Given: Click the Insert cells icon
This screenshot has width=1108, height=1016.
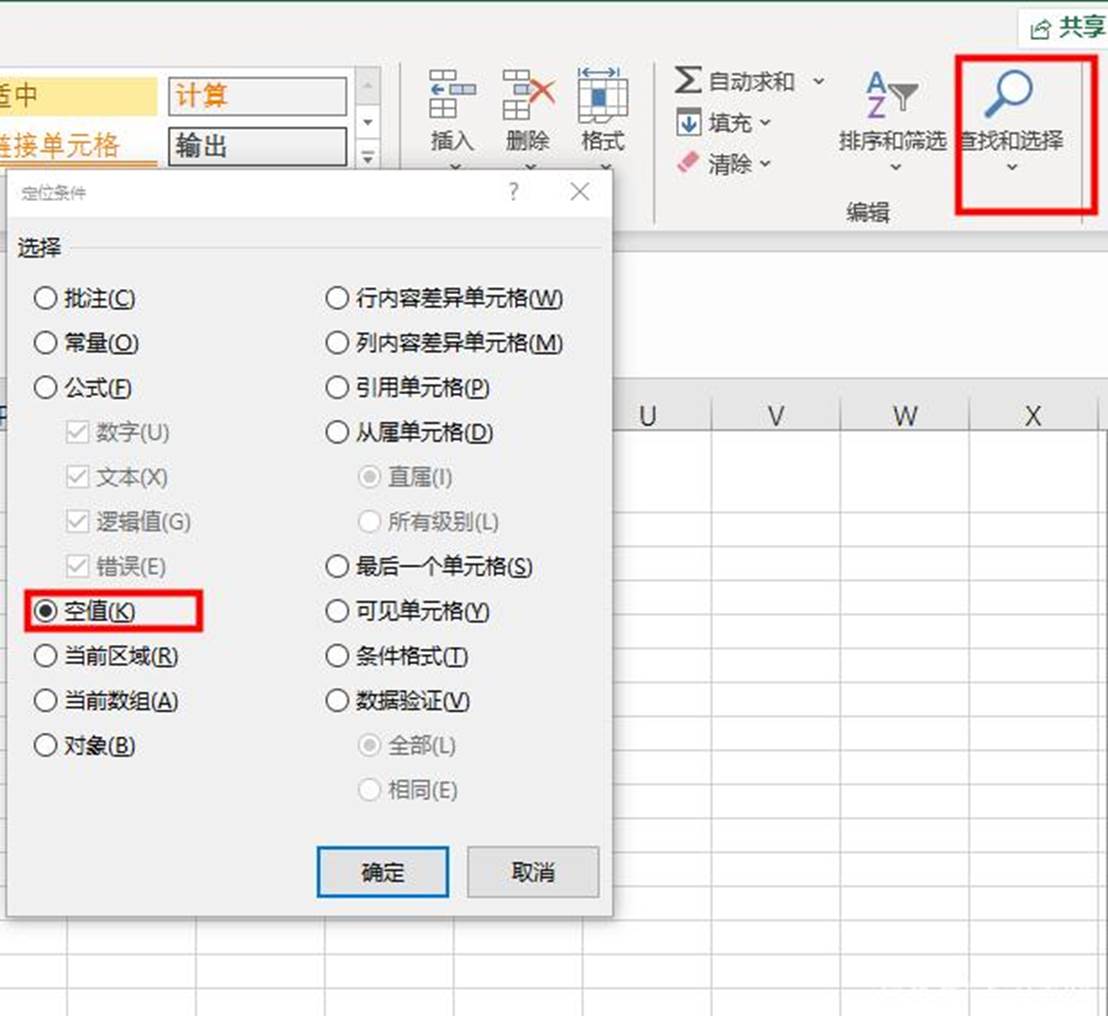Looking at the screenshot, I should click(452, 94).
